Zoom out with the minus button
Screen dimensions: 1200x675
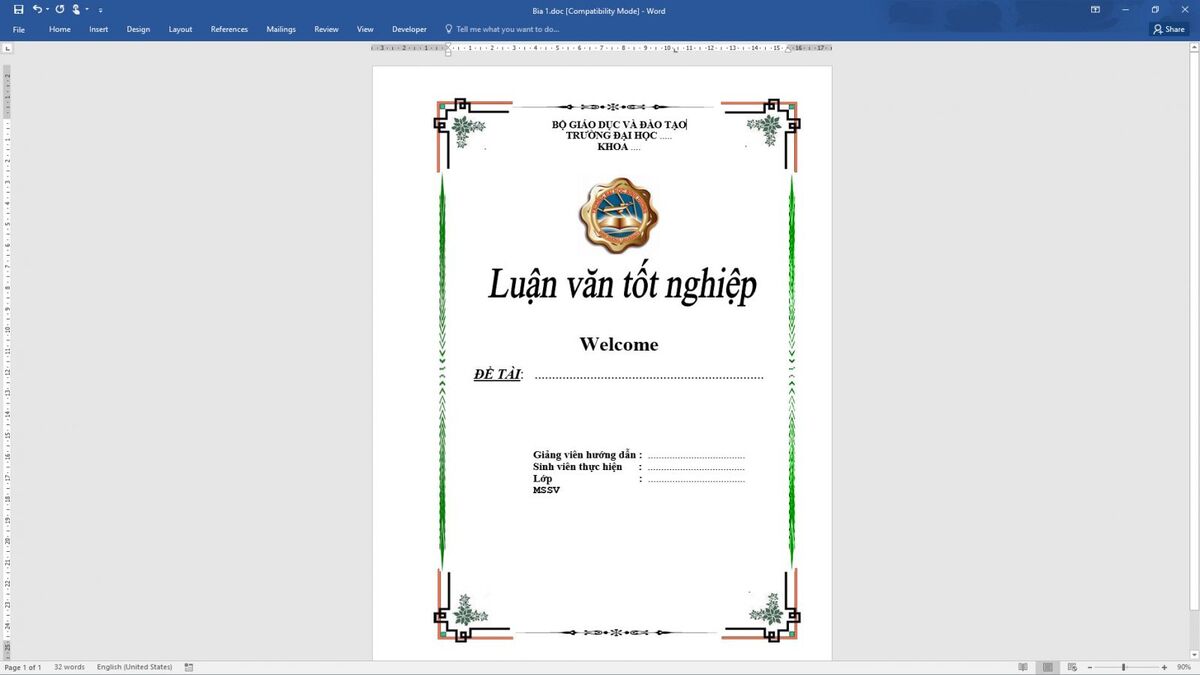1089,667
